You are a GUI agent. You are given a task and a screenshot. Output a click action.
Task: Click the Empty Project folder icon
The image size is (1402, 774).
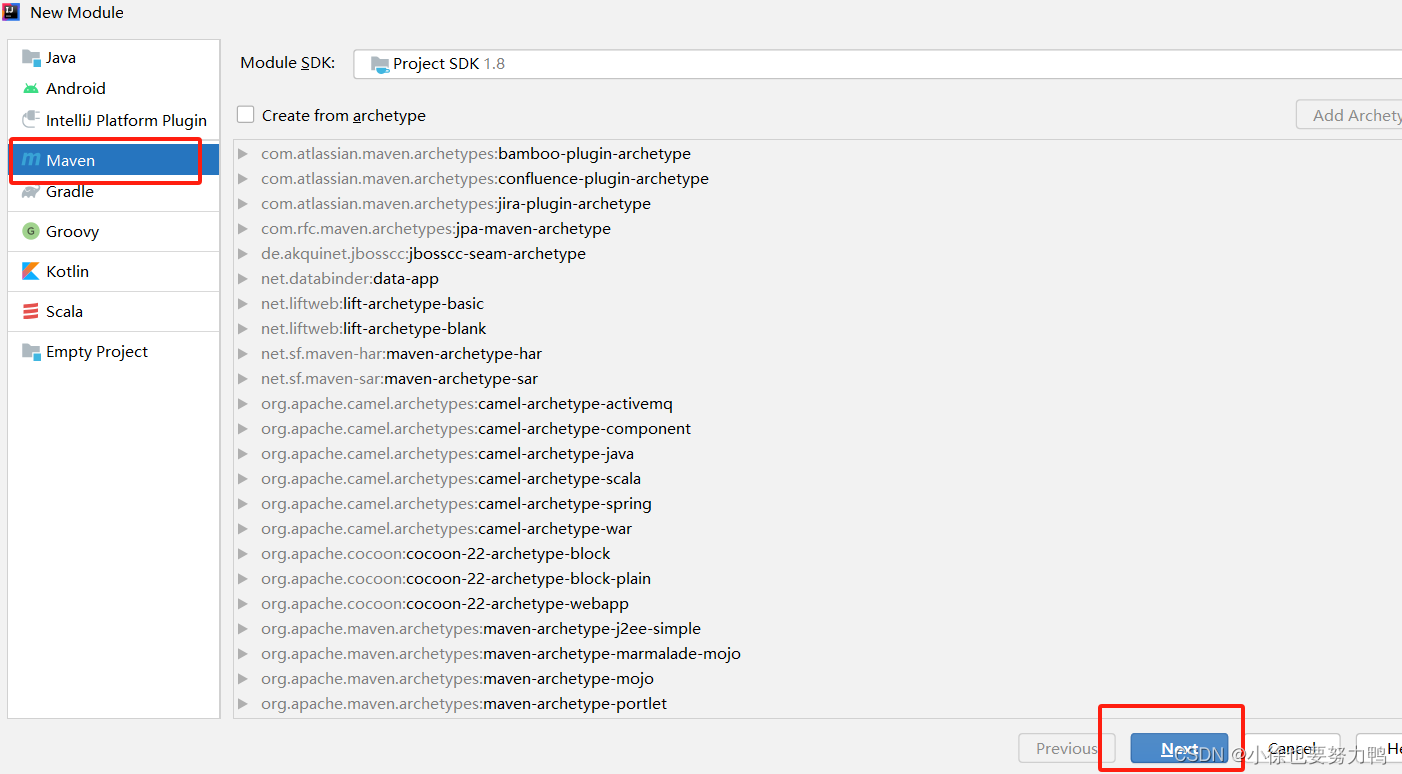pos(31,351)
